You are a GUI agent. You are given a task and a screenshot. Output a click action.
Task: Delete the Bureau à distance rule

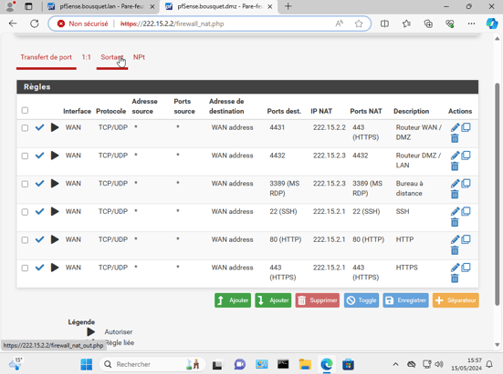tap(455, 194)
